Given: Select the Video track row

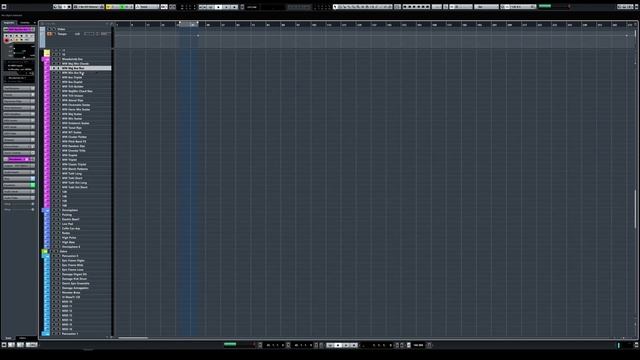Looking at the screenshot, I should pos(77,29).
